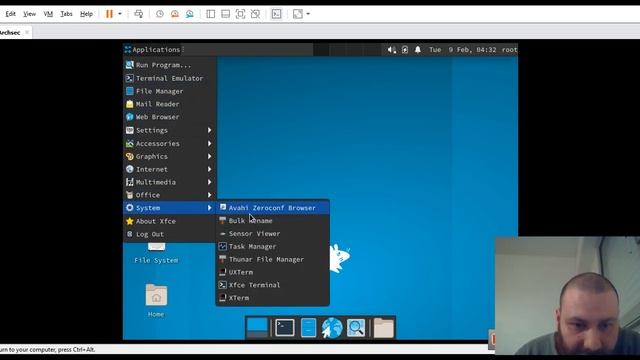
Task: Open the VMware VM menu
Action: click(x=48, y=14)
